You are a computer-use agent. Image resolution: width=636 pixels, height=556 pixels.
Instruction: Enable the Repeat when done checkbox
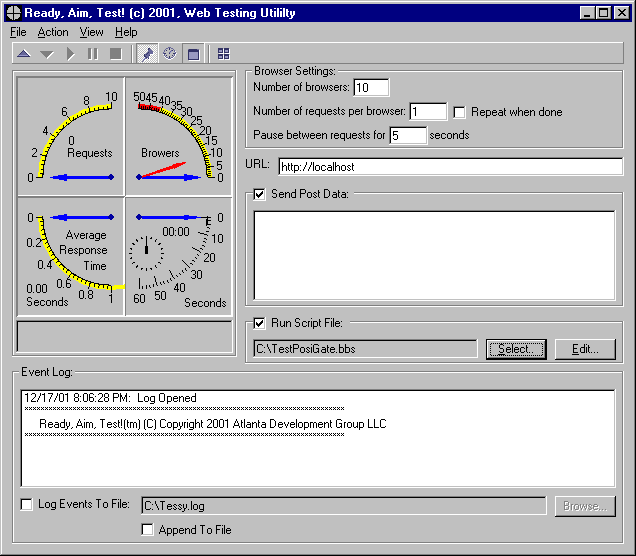pyautogui.click(x=459, y=112)
